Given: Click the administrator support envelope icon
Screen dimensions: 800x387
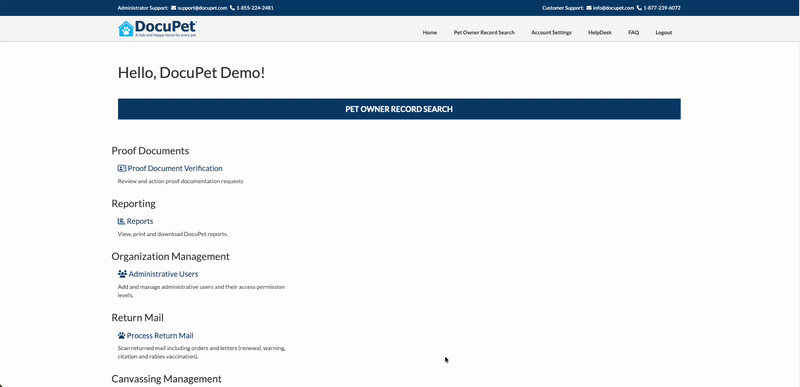Looking at the screenshot, I should click(x=173, y=8).
